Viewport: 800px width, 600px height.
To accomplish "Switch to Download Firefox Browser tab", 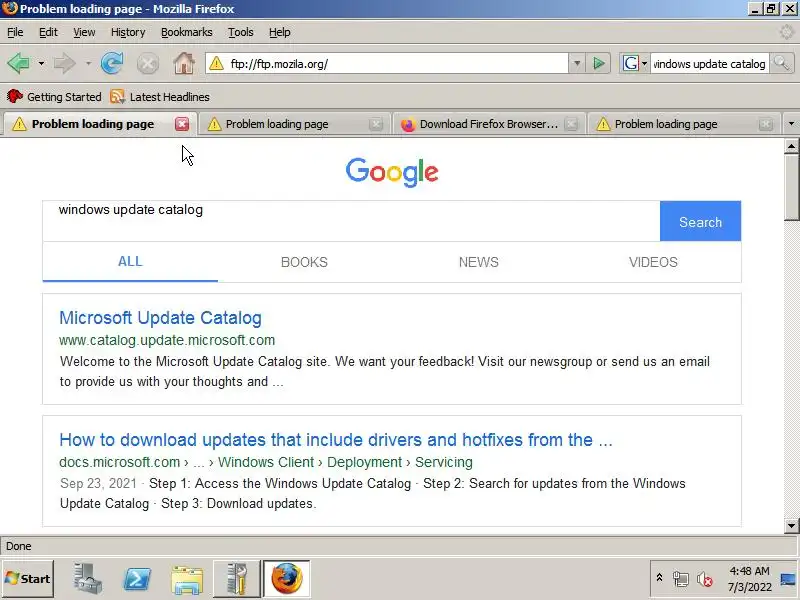I will coord(487,124).
